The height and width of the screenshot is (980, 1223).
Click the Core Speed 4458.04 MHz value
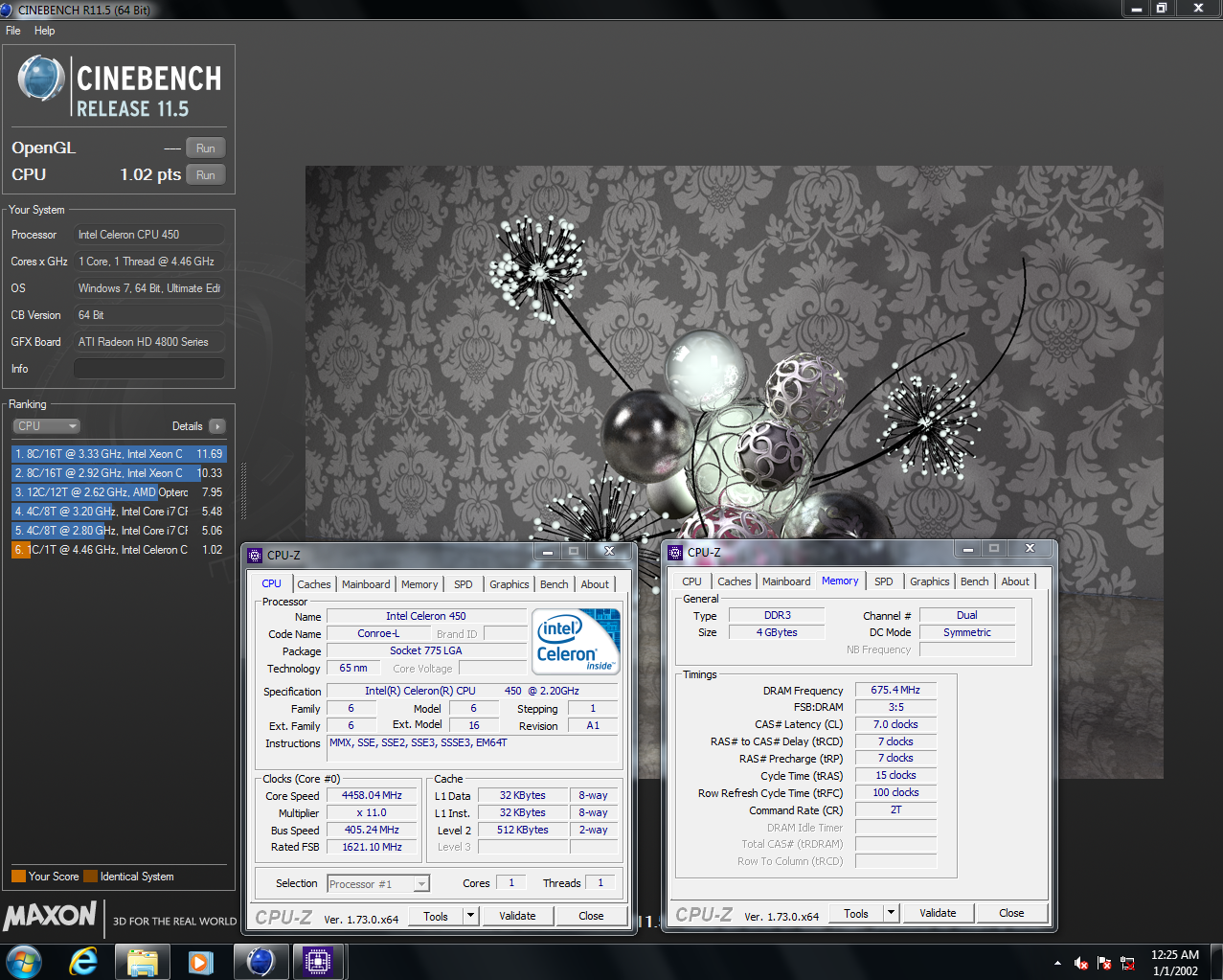tap(372, 795)
